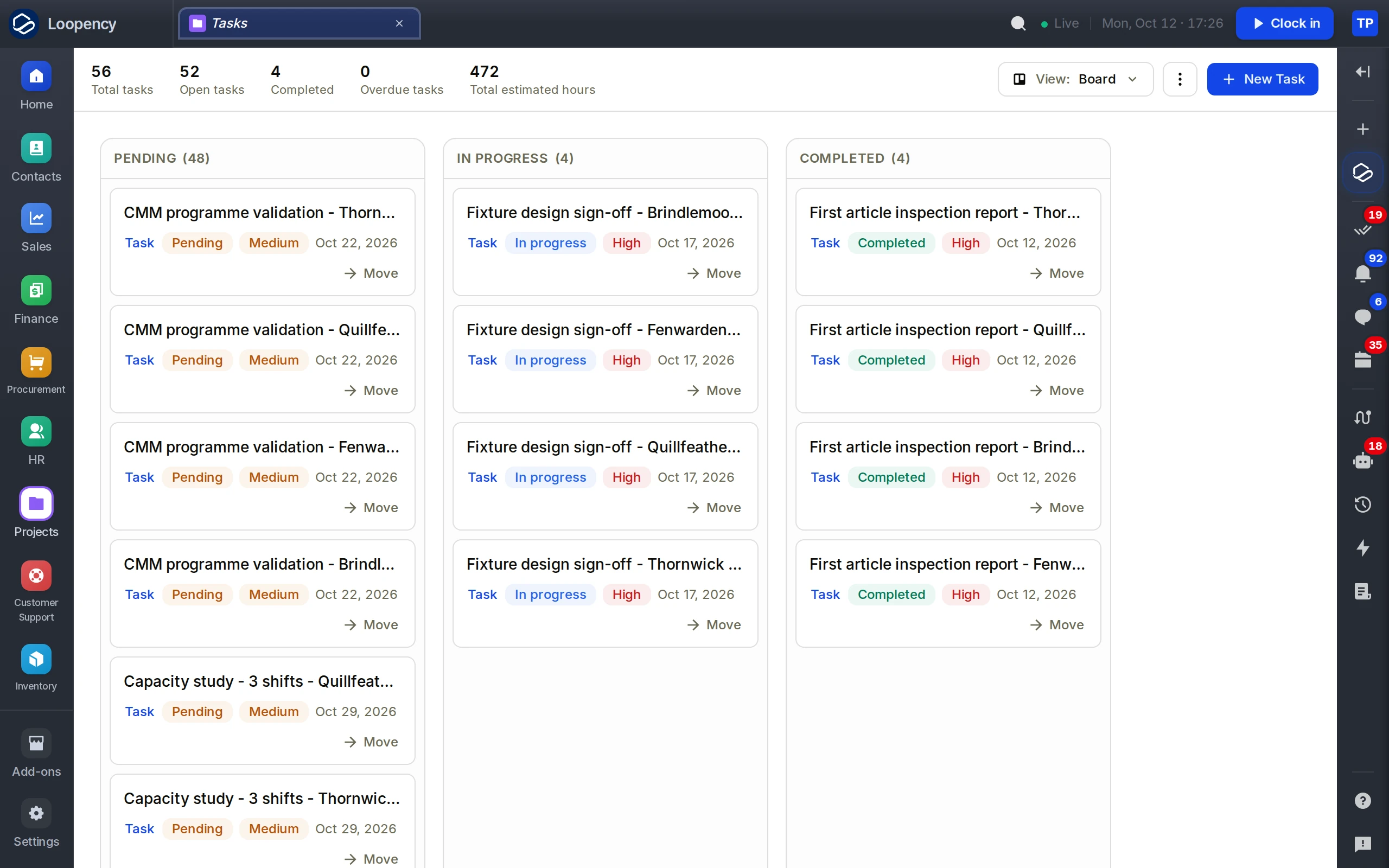Open Customer Support lifebuoy icon
The height and width of the screenshot is (868, 1389).
36,575
